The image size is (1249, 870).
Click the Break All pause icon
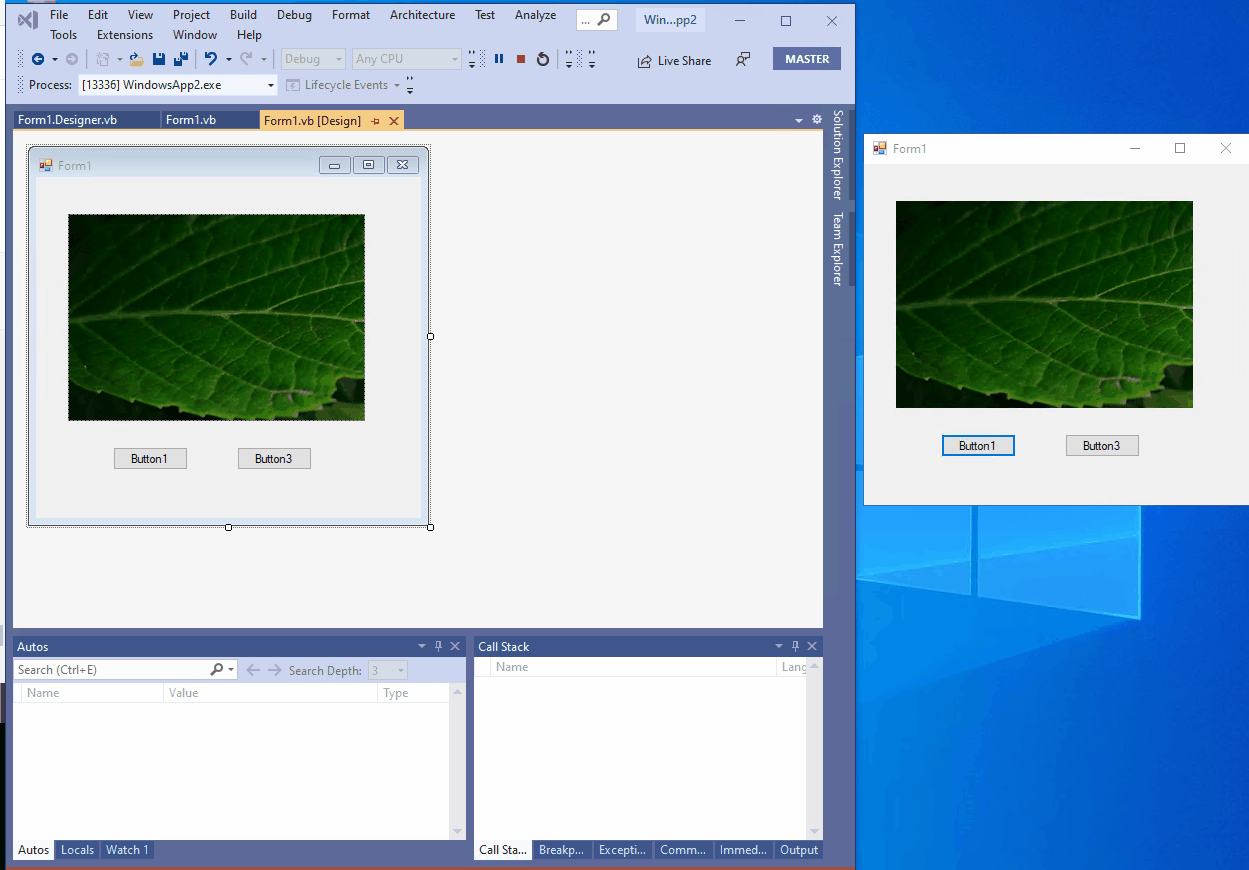click(499, 58)
